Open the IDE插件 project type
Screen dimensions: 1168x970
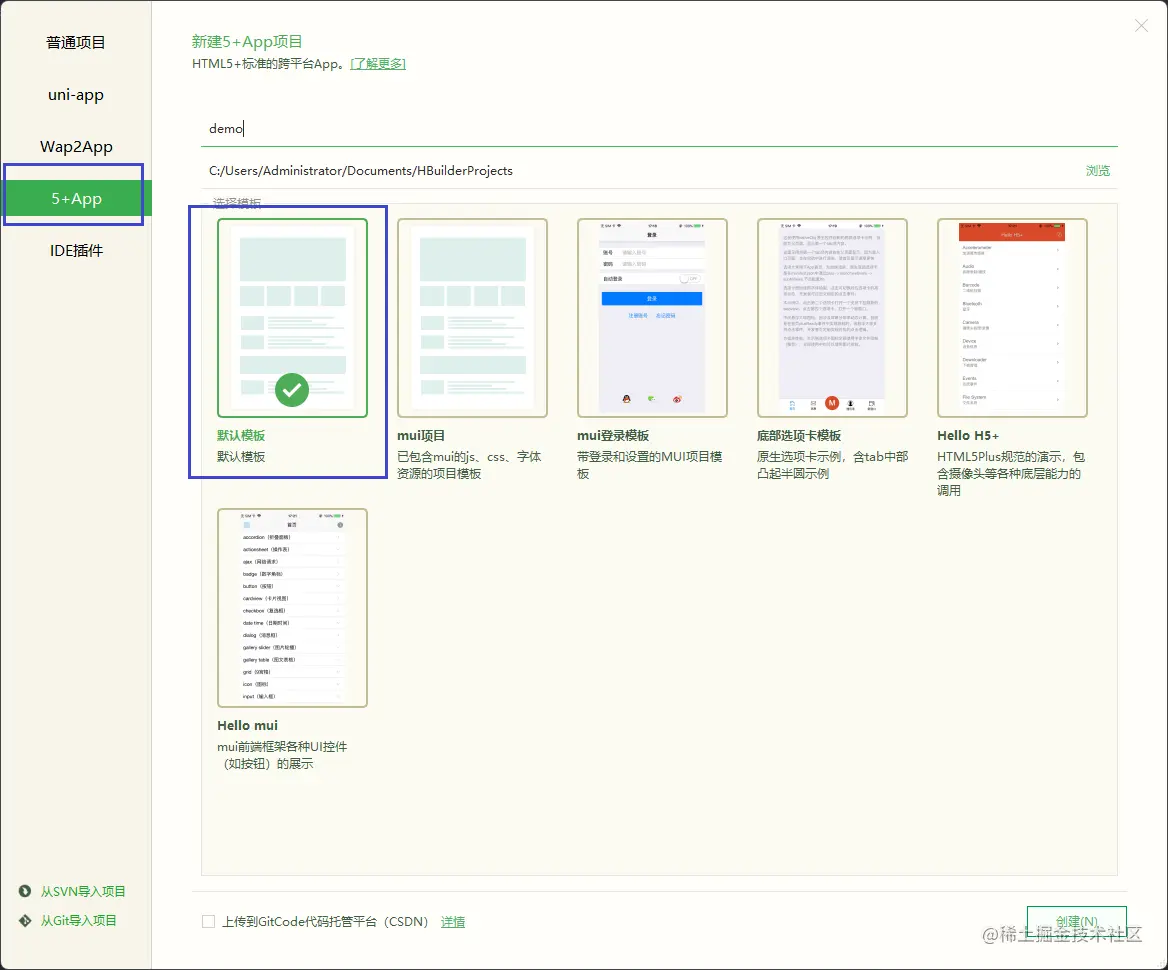coord(76,251)
